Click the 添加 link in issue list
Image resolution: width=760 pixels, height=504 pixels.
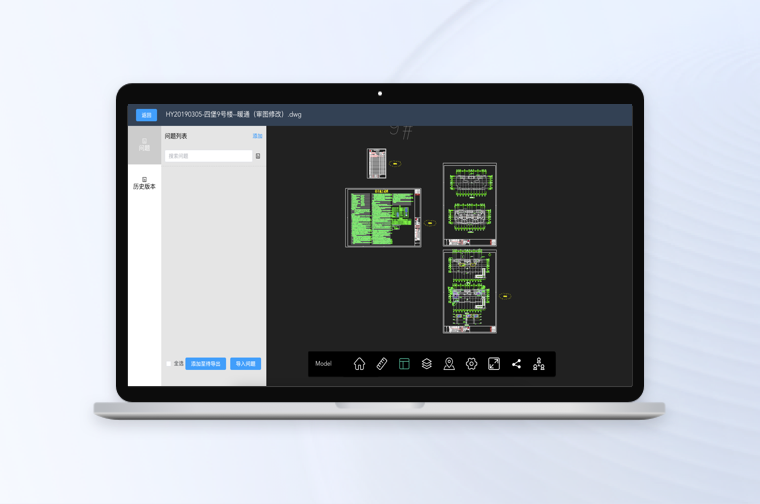click(x=257, y=136)
